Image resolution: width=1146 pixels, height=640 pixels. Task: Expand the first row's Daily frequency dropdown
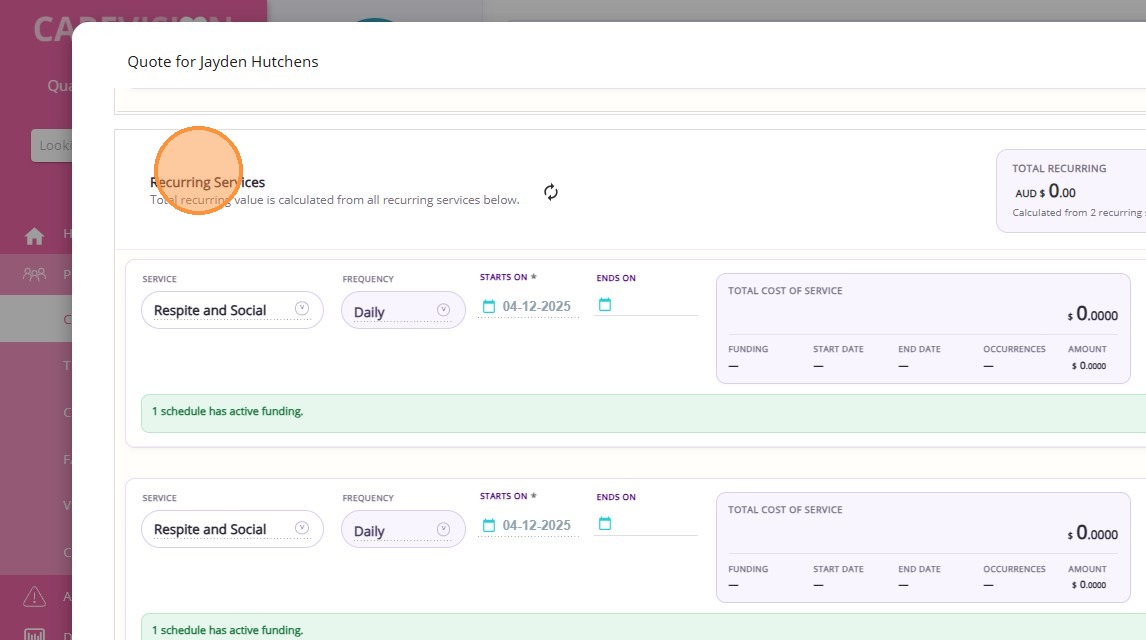(444, 310)
